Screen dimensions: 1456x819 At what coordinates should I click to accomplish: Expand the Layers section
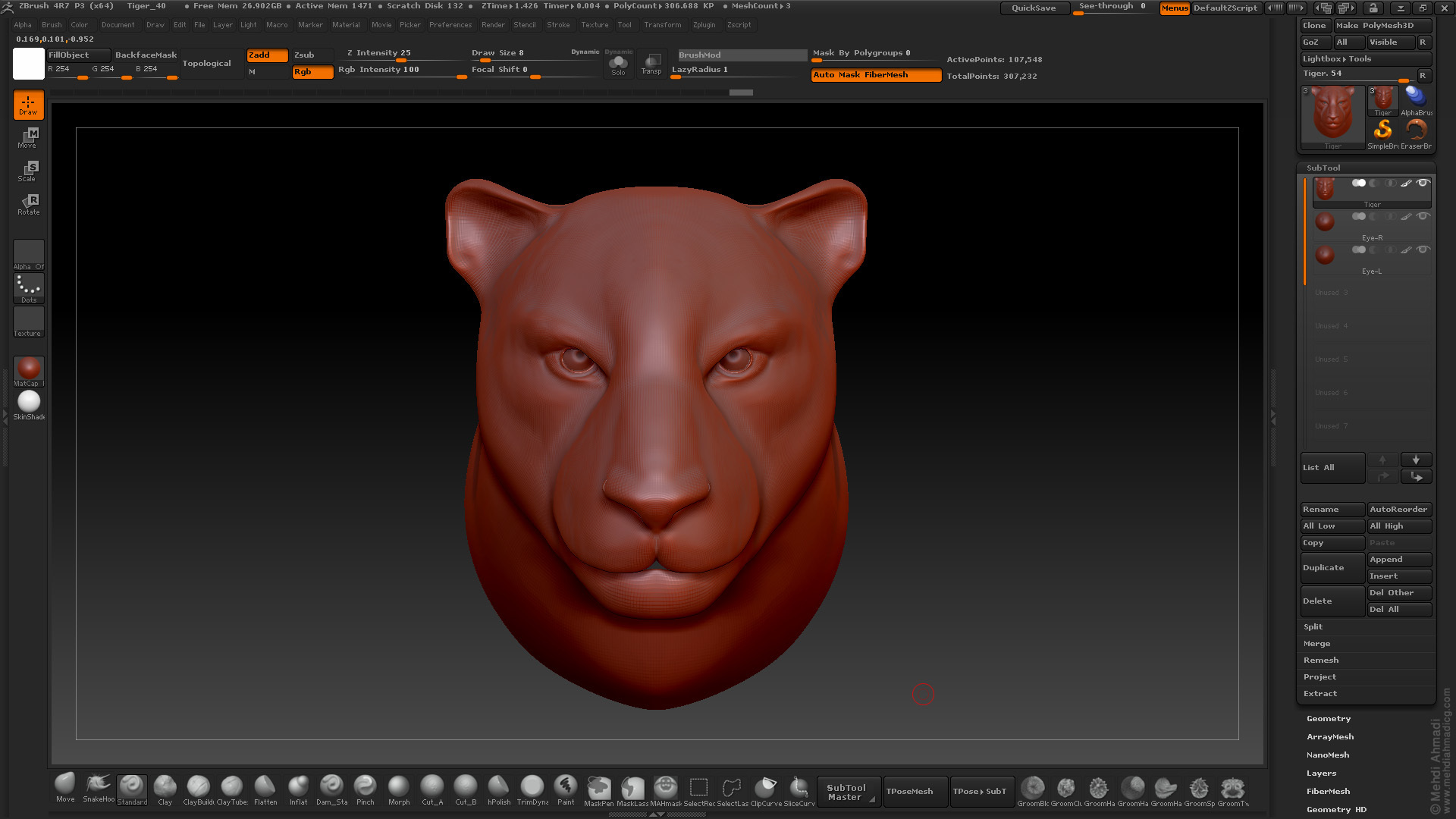(x=1321, y=773)
